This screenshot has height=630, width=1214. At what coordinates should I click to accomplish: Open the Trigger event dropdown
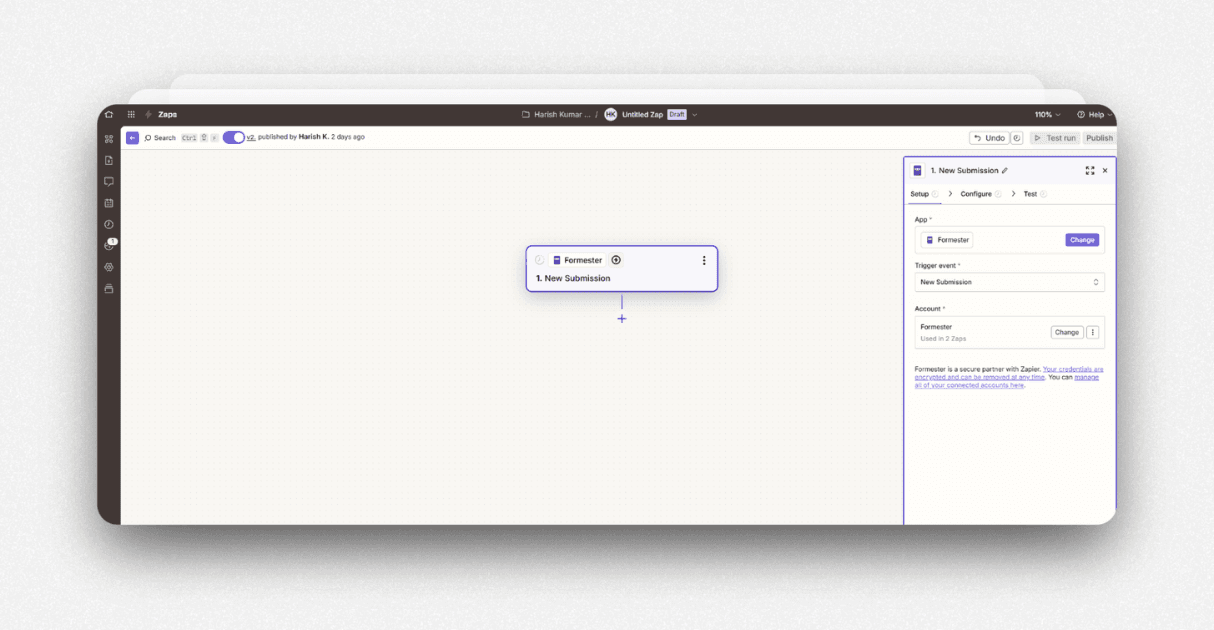1009,282
